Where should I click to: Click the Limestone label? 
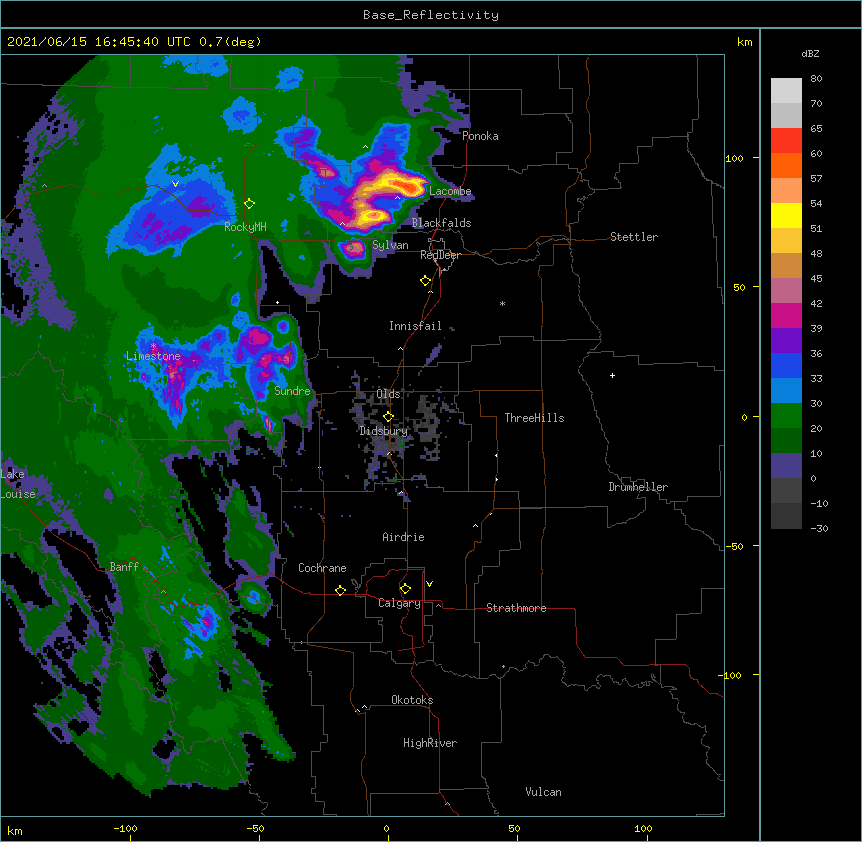click(153, 356)
